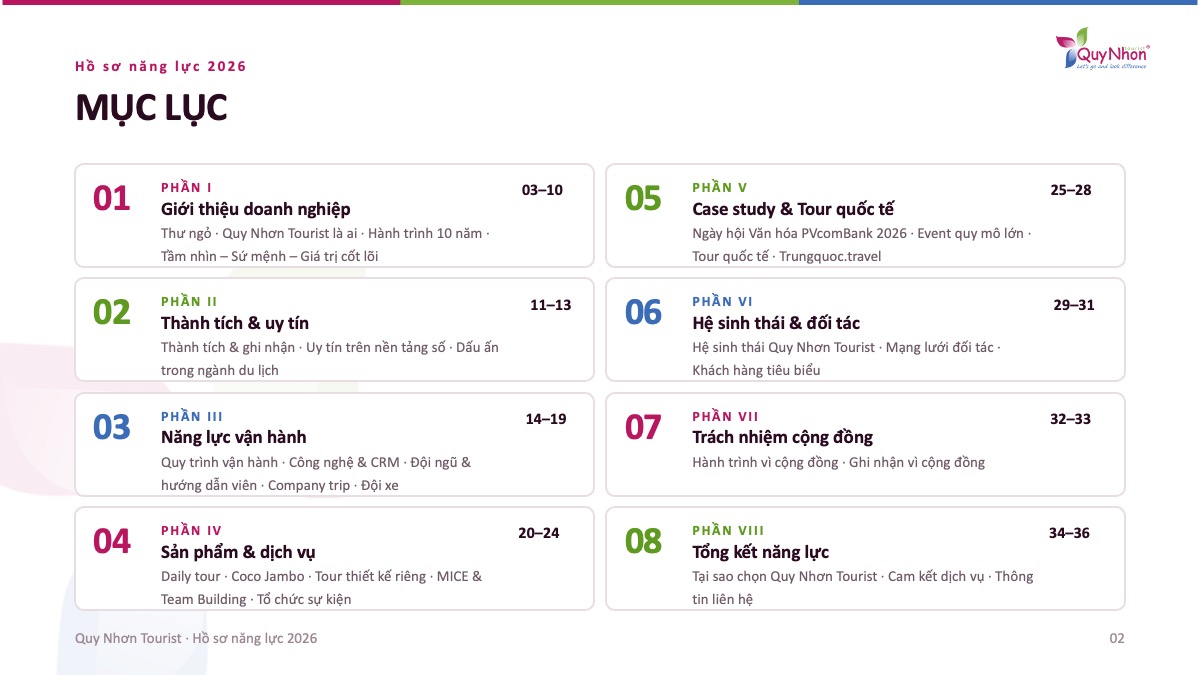Open Hệ sinh thái & đối tác section
The height and width of the screenshot is (675, 1200).
776,323
